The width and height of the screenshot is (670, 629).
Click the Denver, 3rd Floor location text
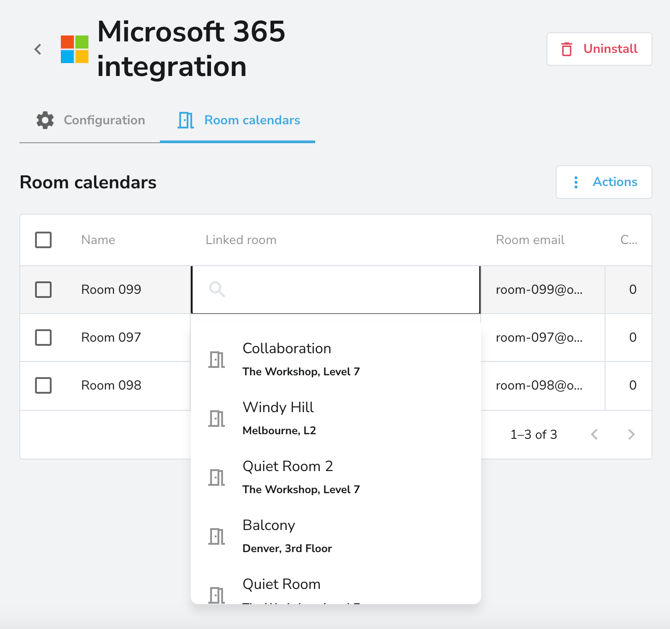click(x=287, y=549)
